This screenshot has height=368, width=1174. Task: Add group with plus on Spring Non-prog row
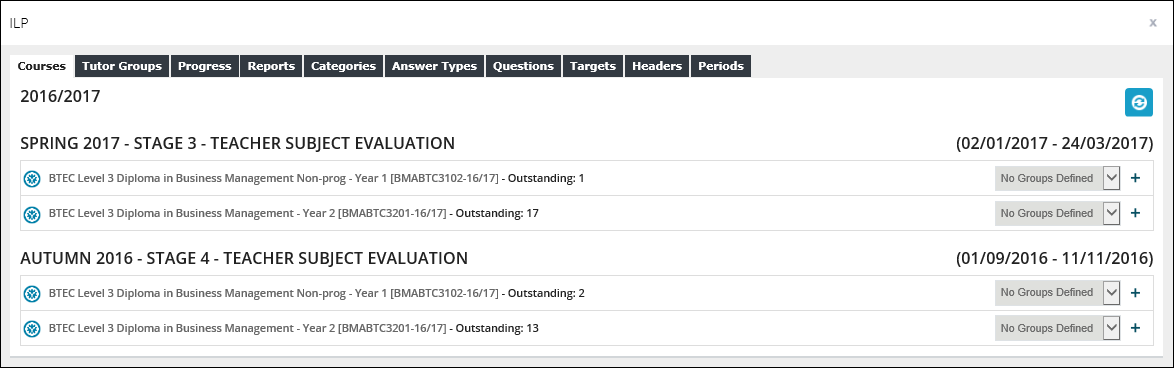click(x=1135, y=178)
